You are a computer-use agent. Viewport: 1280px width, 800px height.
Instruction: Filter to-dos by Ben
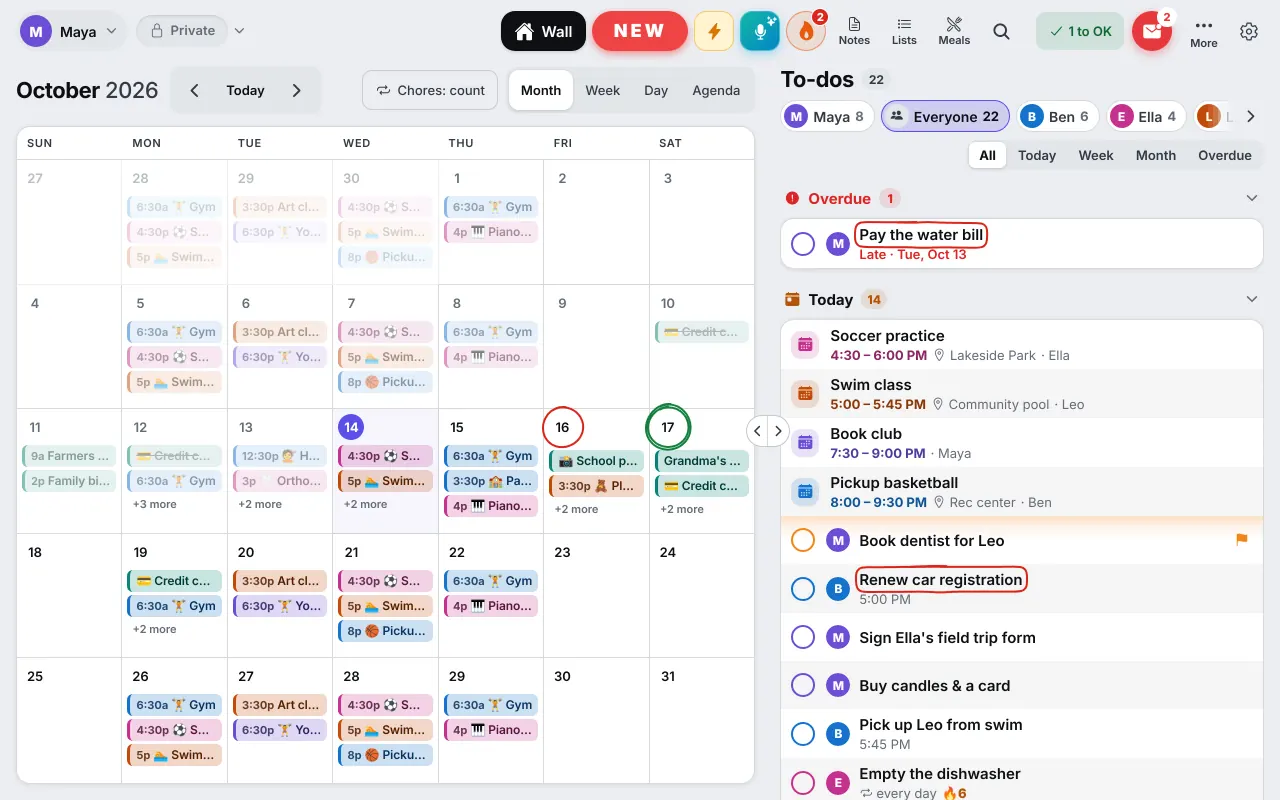(x=1058, y=117)
